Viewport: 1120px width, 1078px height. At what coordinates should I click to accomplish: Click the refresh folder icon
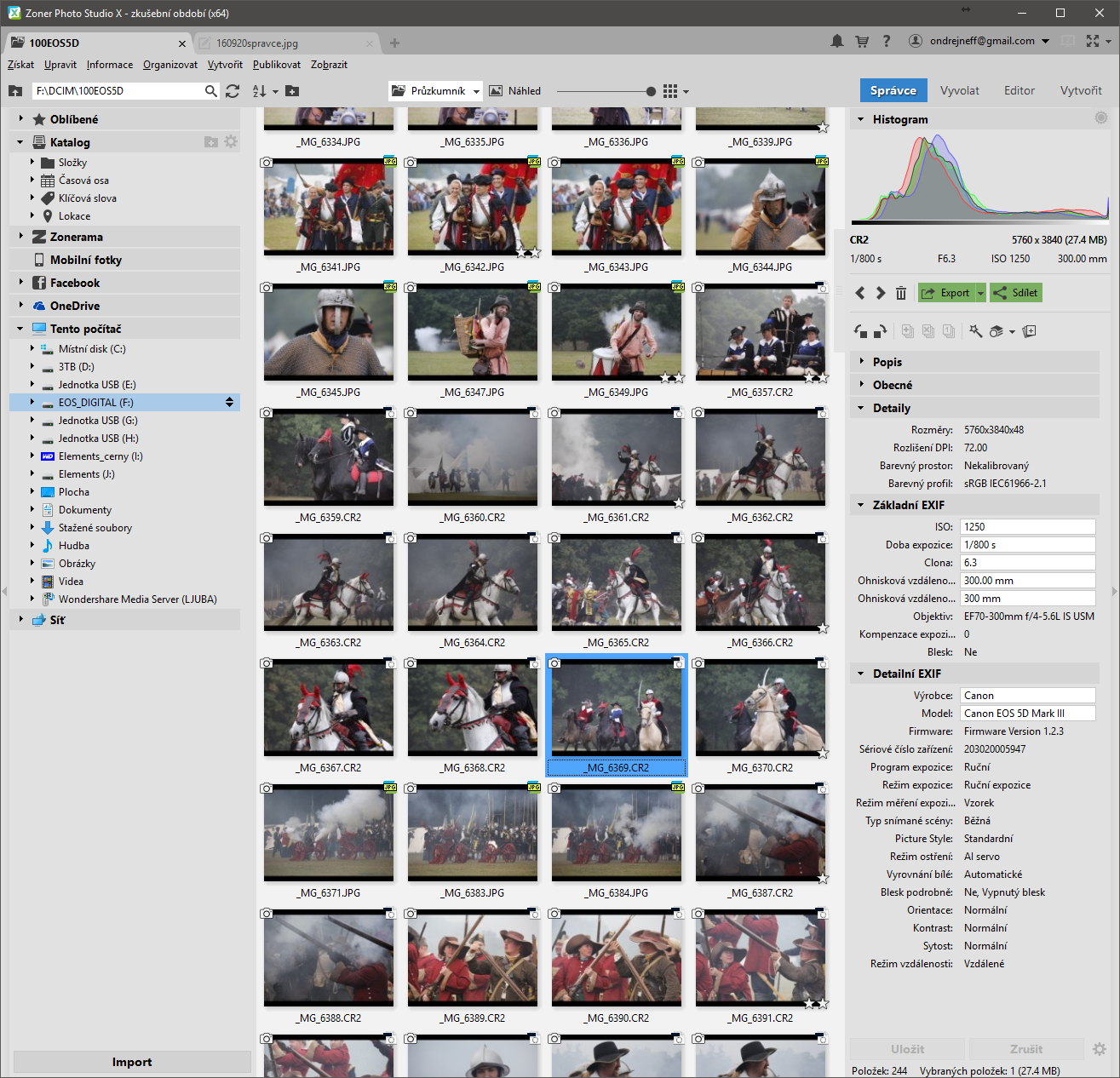click(x=233, y=91)
